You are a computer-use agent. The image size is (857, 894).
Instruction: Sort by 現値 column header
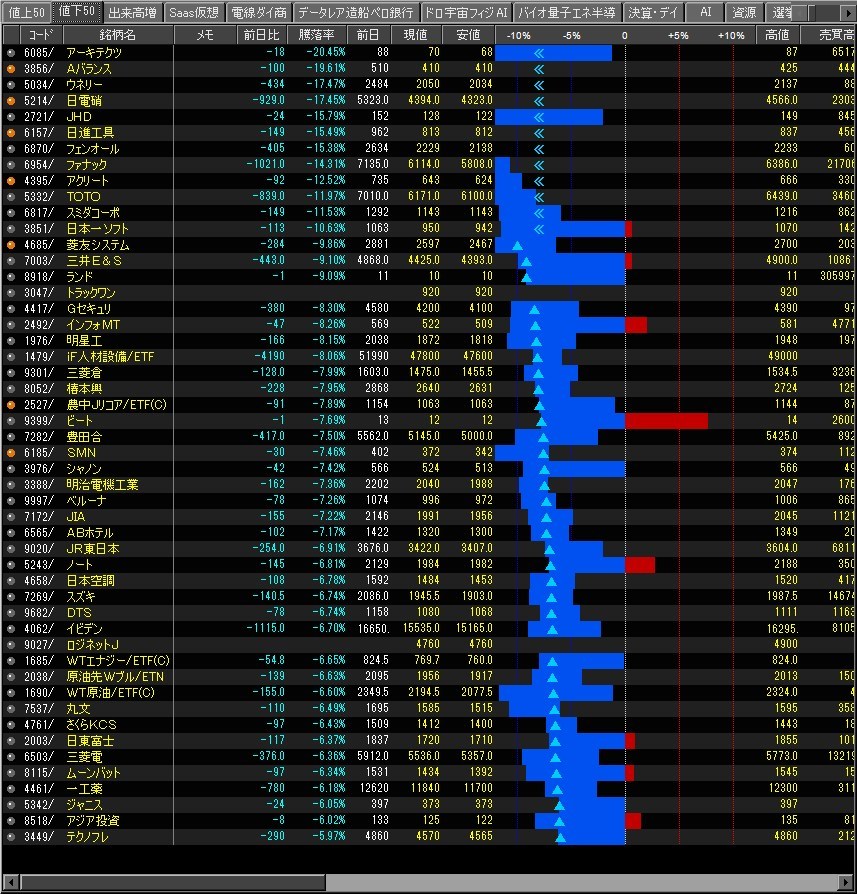[x=416, y=35]
